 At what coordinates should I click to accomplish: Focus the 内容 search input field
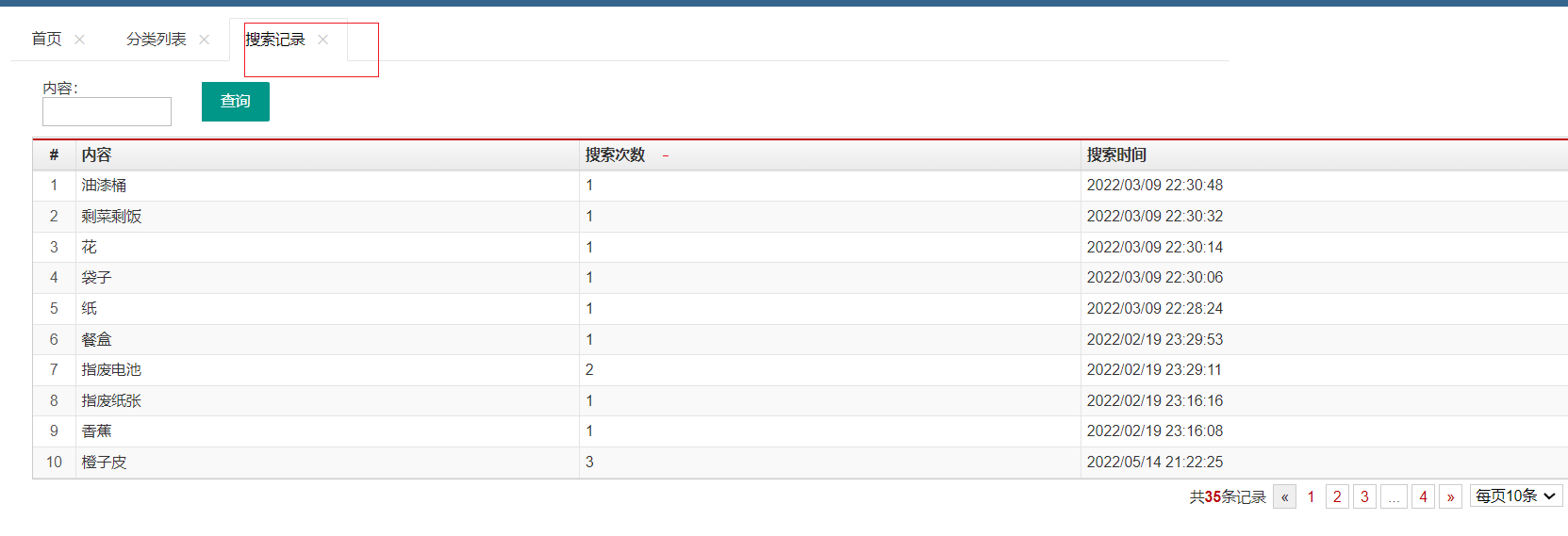tap(107, 111)
